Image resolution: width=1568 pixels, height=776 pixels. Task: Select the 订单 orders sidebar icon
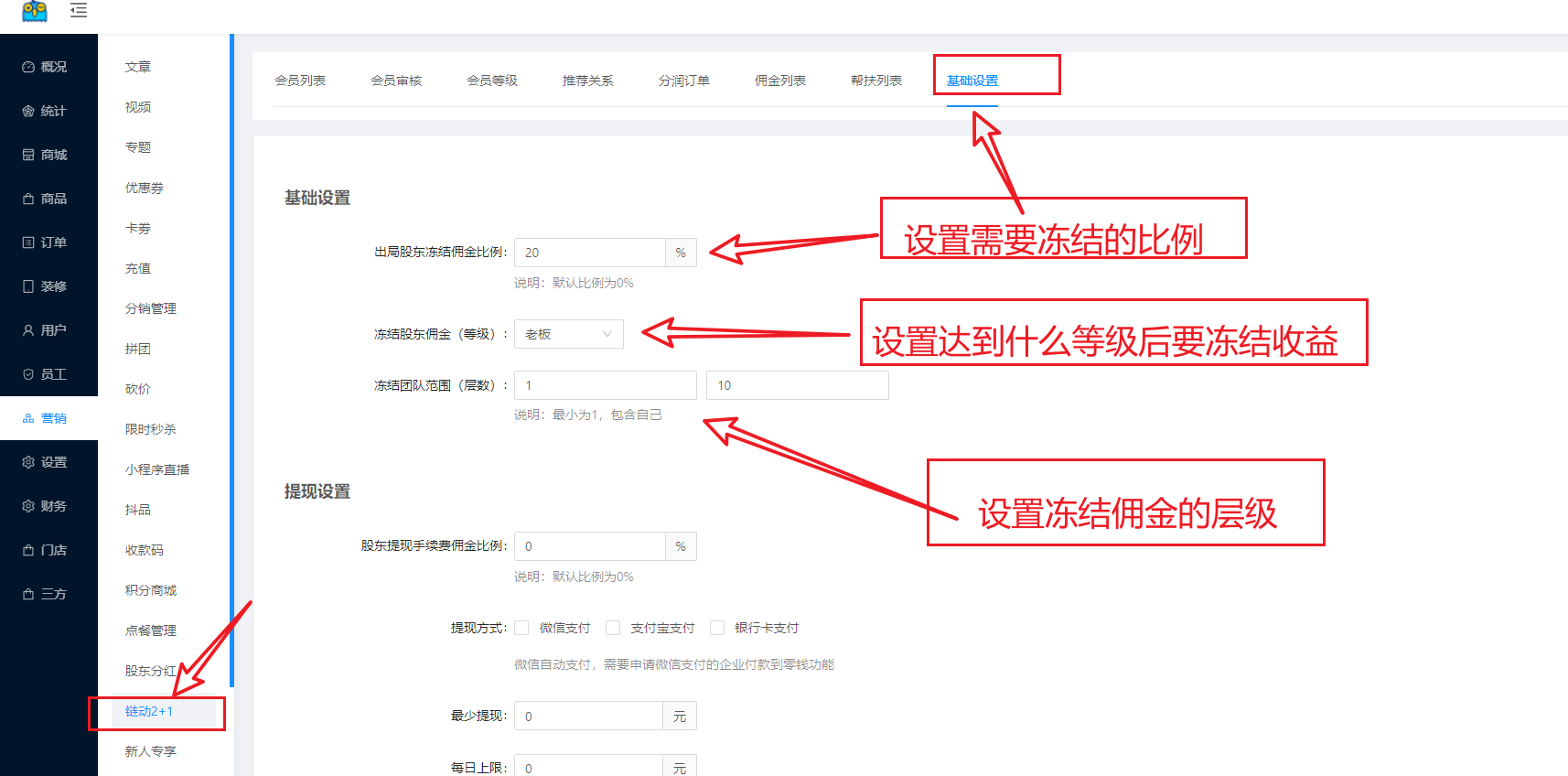28,242
